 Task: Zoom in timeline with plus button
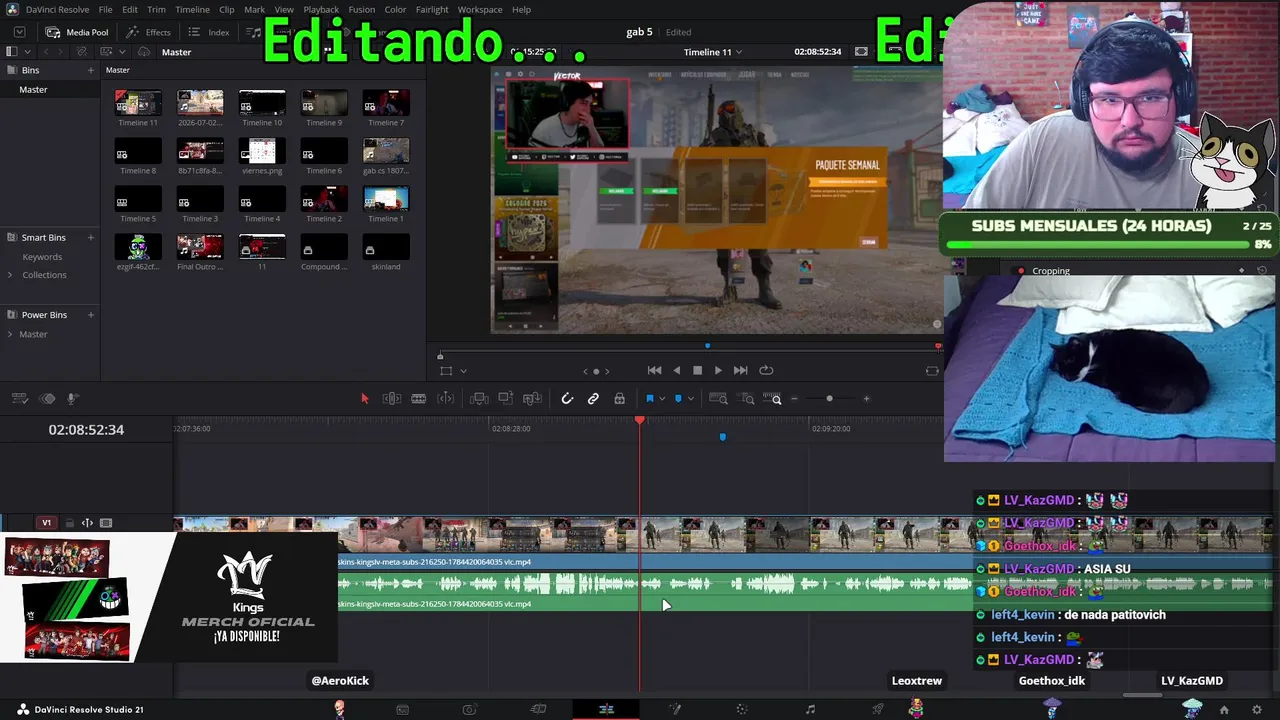coord(866,399)
